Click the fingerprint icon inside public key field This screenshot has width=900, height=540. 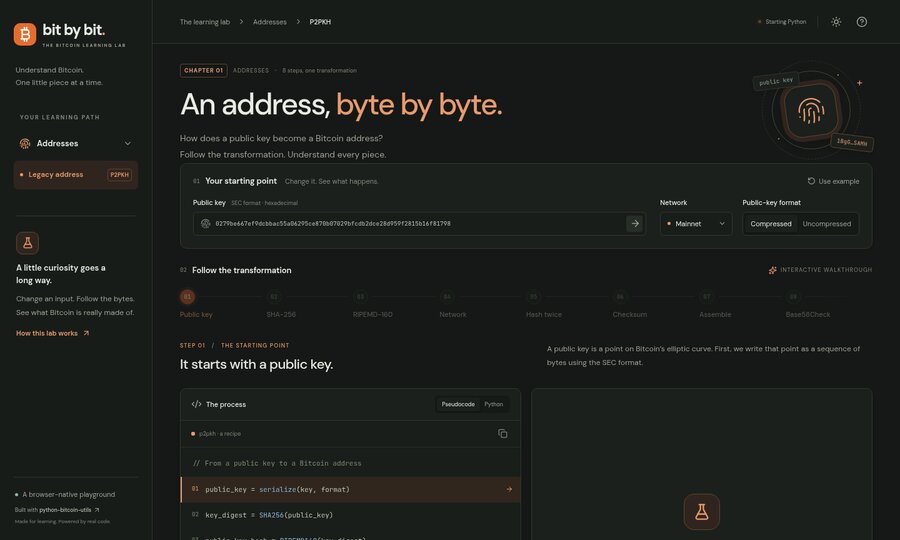tap(205, 224)
